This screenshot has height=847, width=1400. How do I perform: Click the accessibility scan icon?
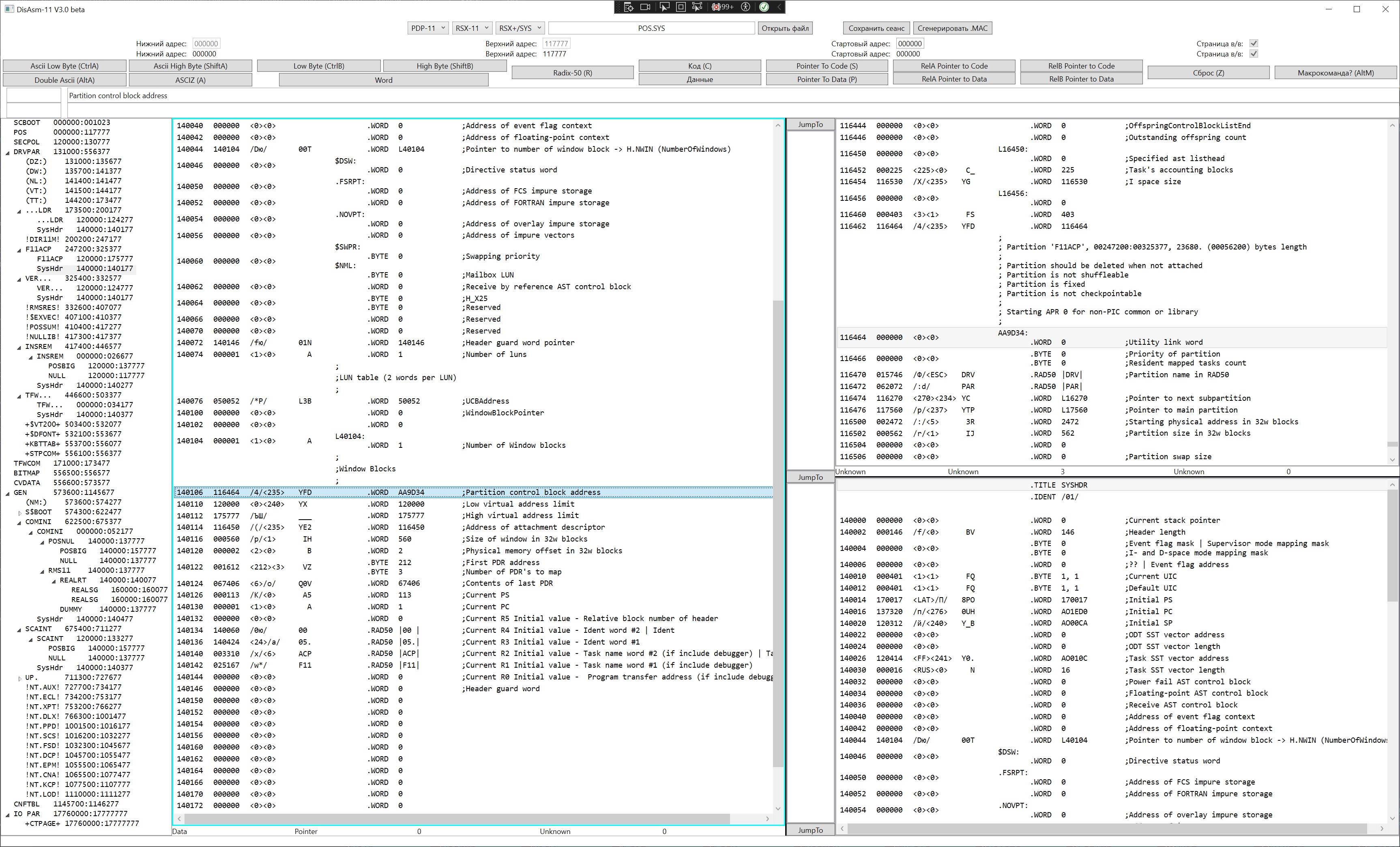(746, 7)
